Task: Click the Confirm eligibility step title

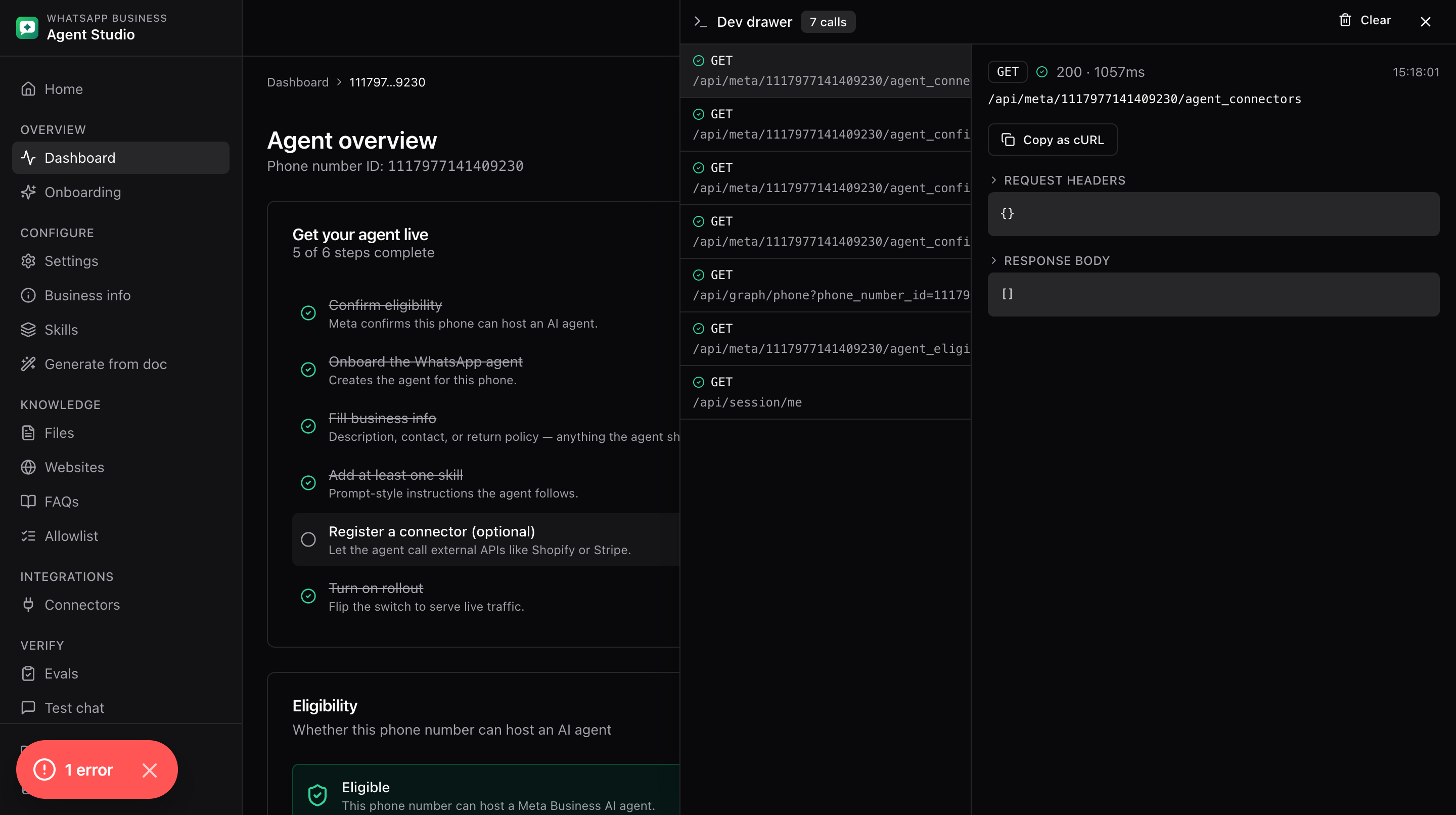Action: (385, 305)
